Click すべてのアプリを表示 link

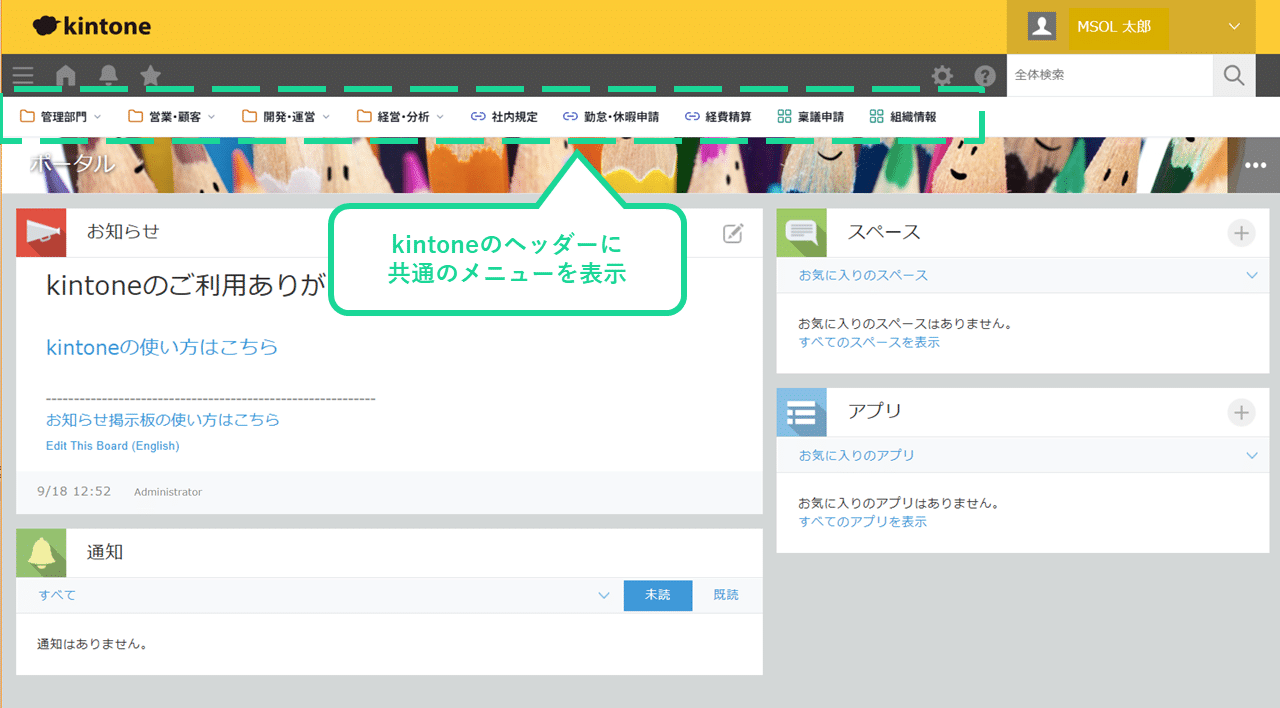coord(862,521)
